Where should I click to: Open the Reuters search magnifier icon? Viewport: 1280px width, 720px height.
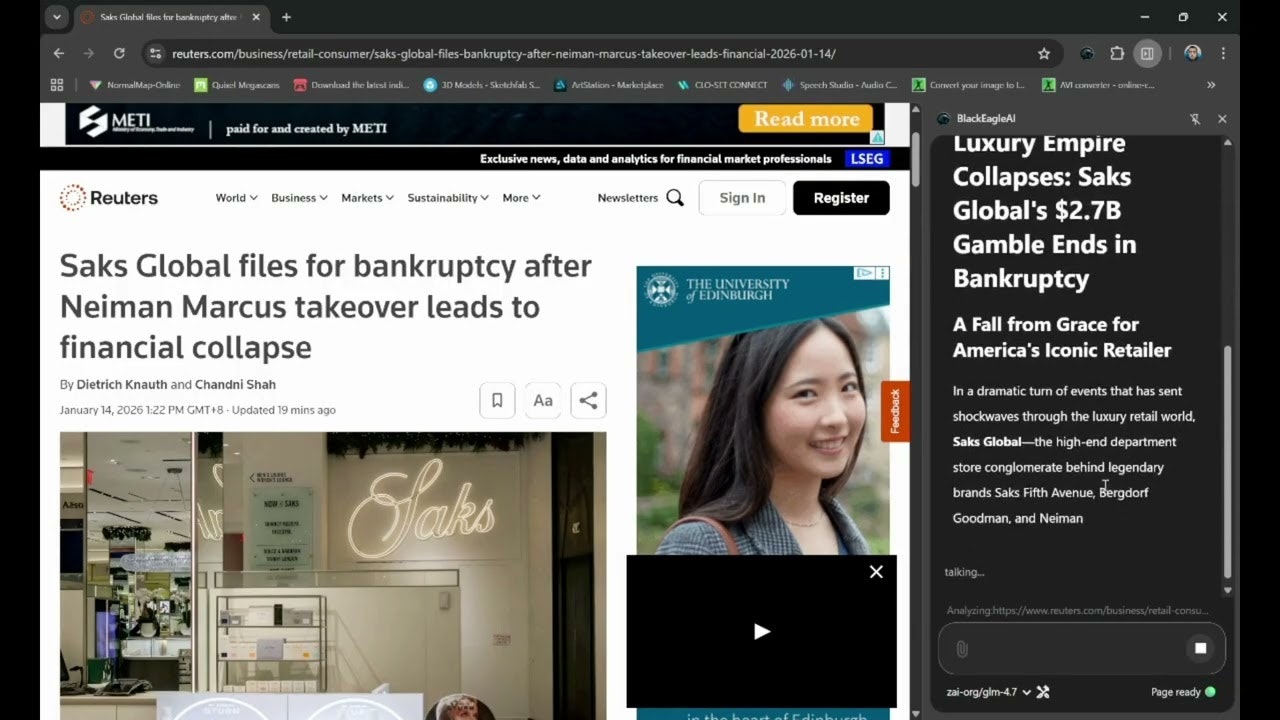675,198
